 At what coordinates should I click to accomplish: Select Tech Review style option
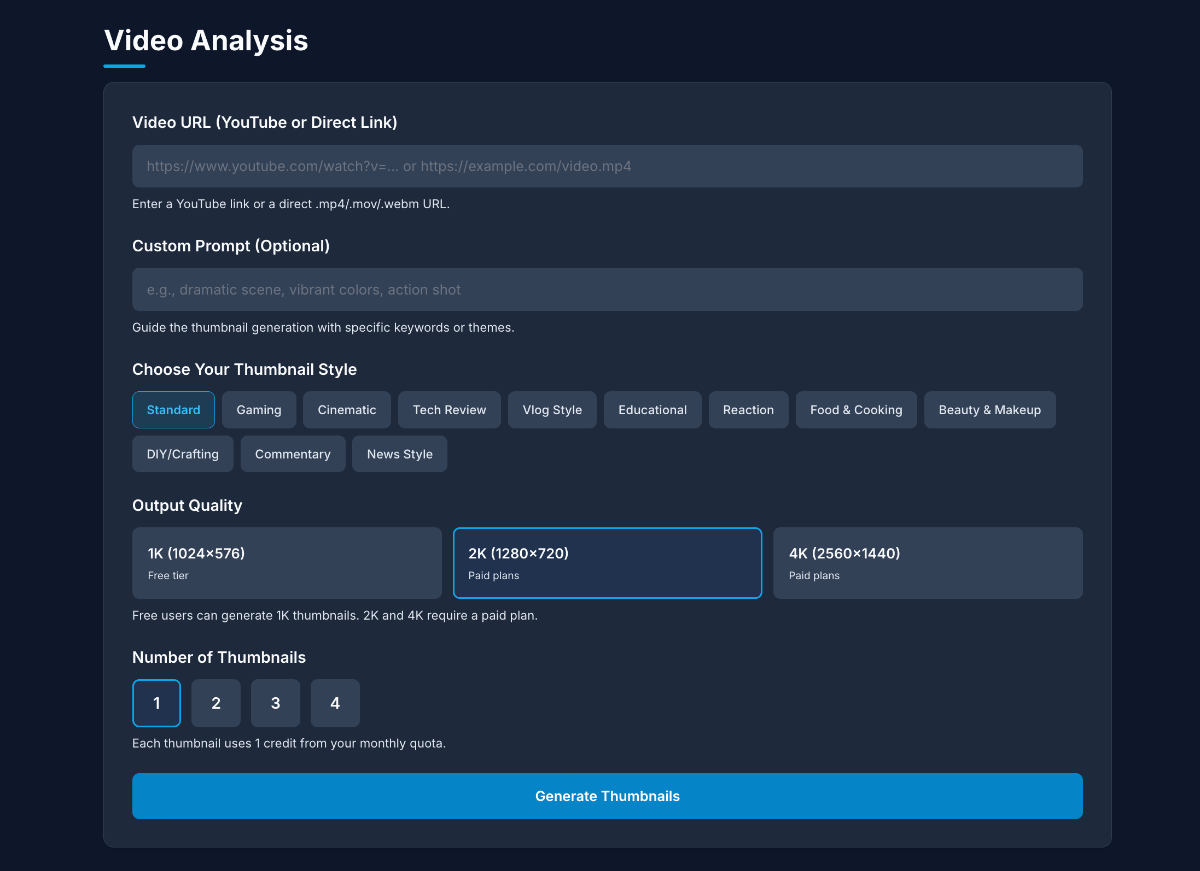coord(449,410)
